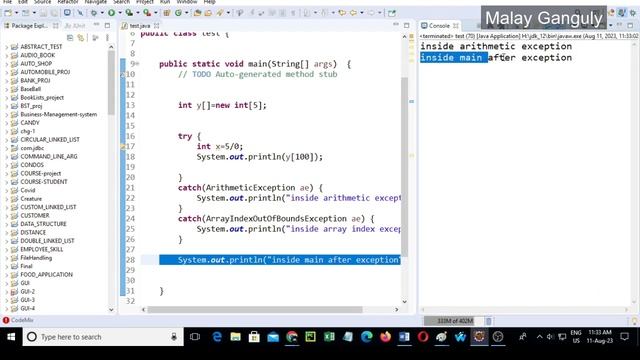This screenshot has height=360, width=640.
Task: Select the EMPLOYEE_SKILL project
Action: 42,249
